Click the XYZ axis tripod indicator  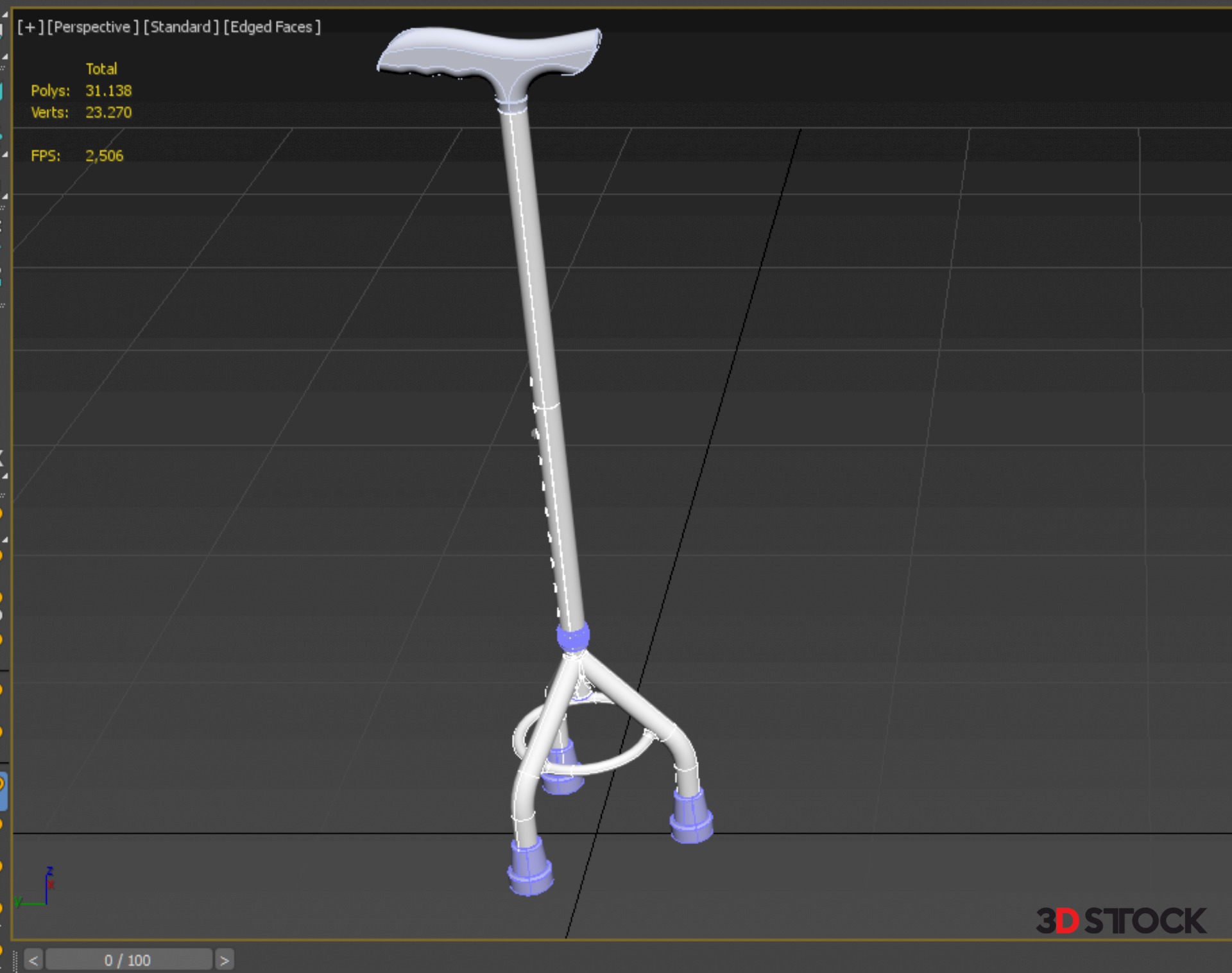tap(38, 889)
